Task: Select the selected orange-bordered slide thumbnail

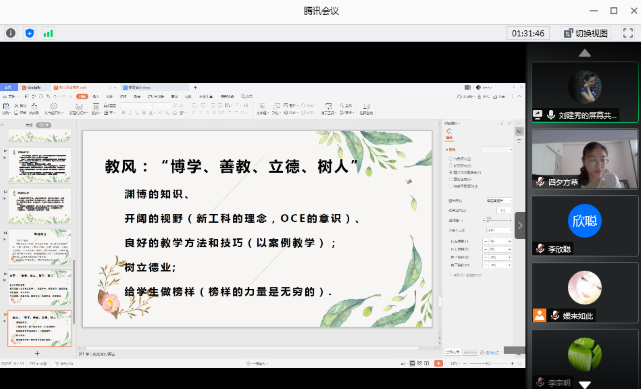Action: (40, 328)
